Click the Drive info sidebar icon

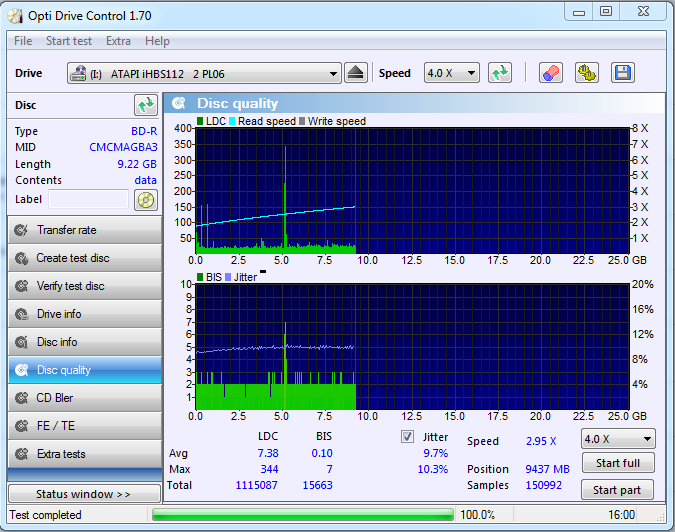pyautogui.click(x=21, y=314)
